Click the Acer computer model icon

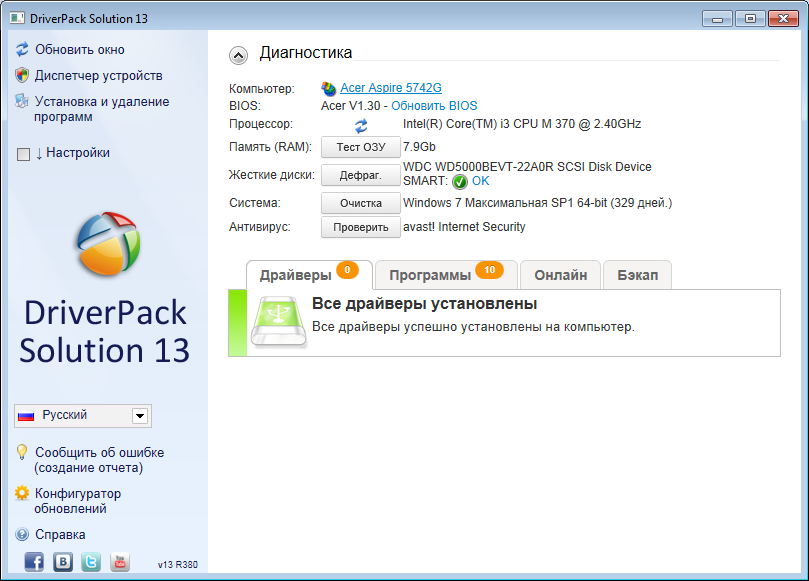329,89
